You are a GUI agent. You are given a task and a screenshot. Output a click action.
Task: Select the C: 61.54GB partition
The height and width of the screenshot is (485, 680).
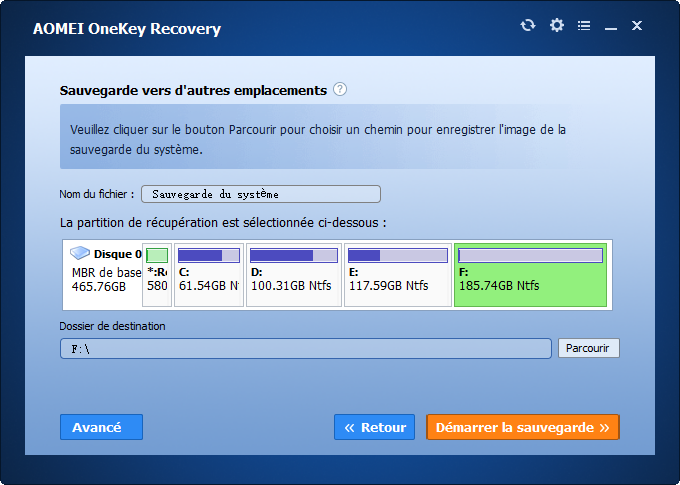point(209,275)
